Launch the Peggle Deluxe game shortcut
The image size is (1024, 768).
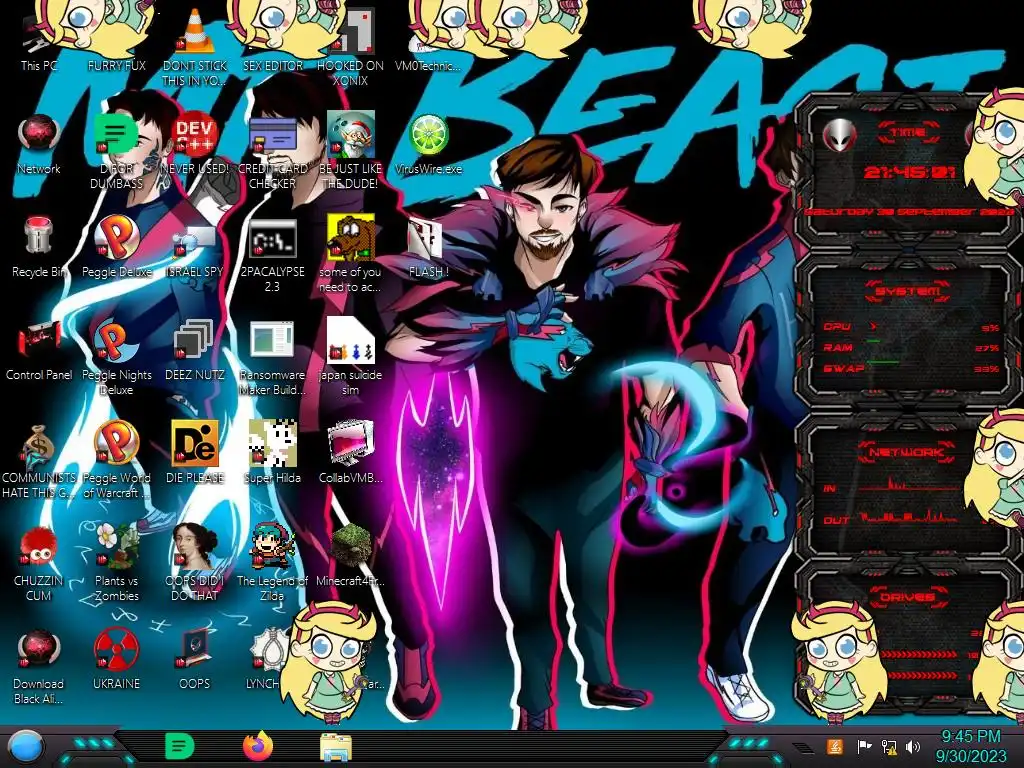[116, 247]
